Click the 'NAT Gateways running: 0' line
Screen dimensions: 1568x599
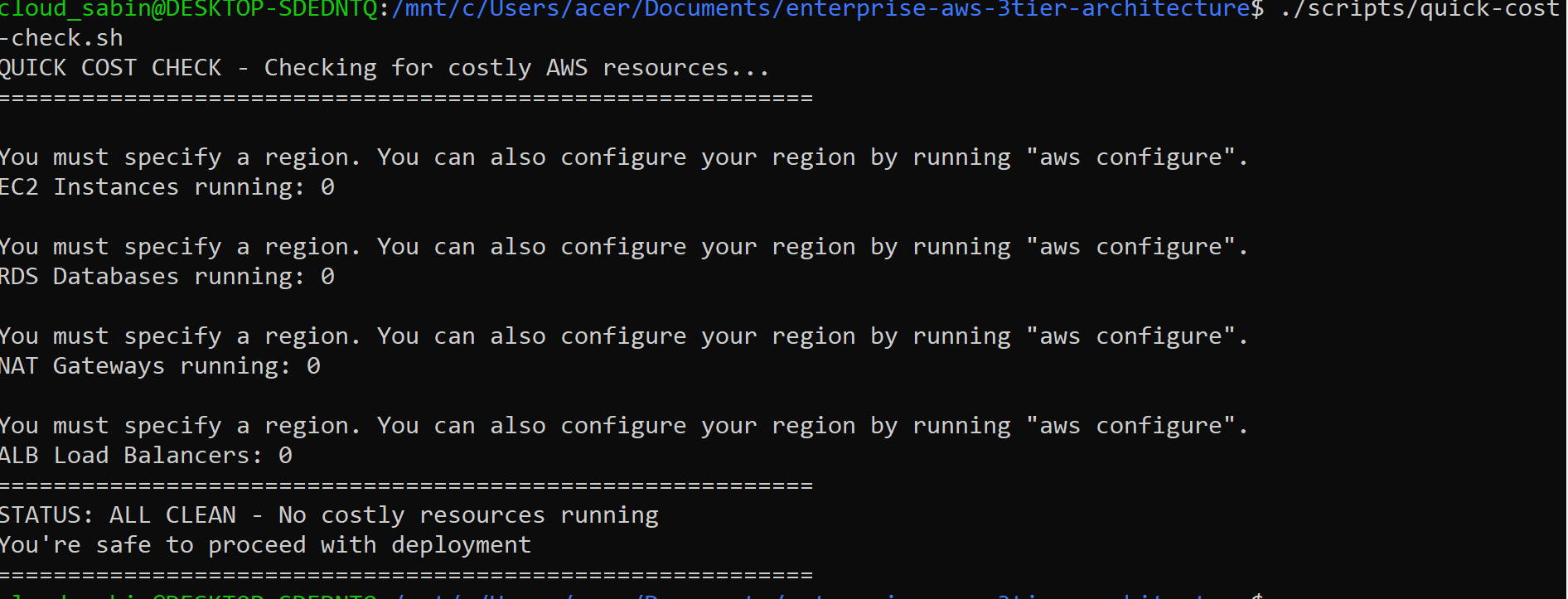160,366
